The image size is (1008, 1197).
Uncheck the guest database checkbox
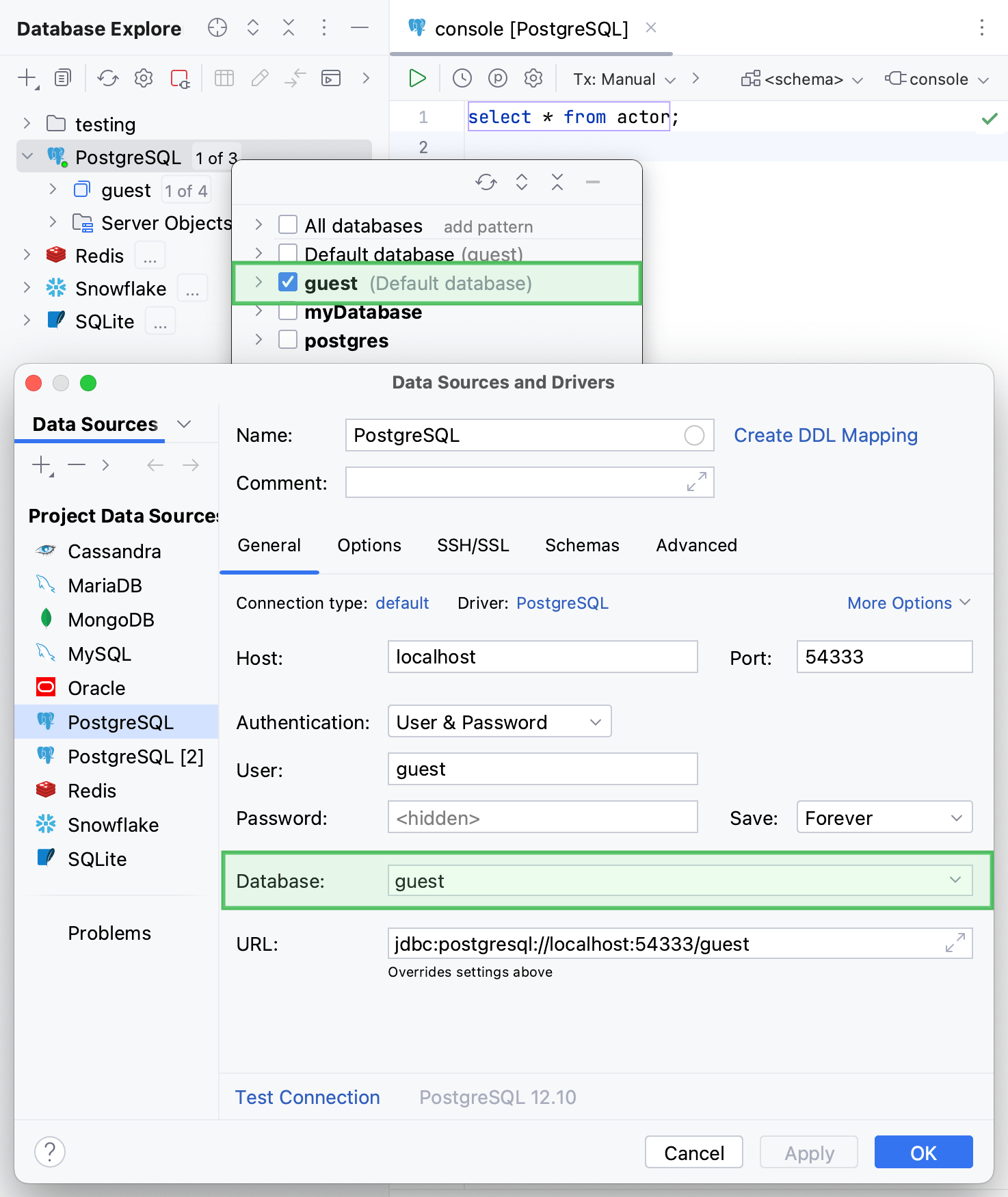click(288, 282)
